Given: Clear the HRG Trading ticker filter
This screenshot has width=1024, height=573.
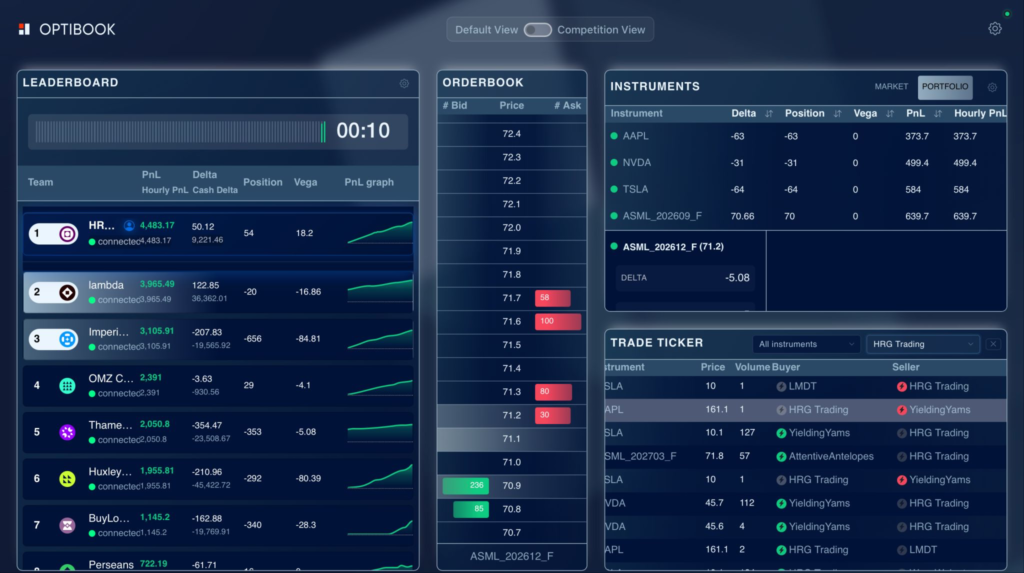Looking at the screenshot, I should pyautogui.click(x=993, y=344).
